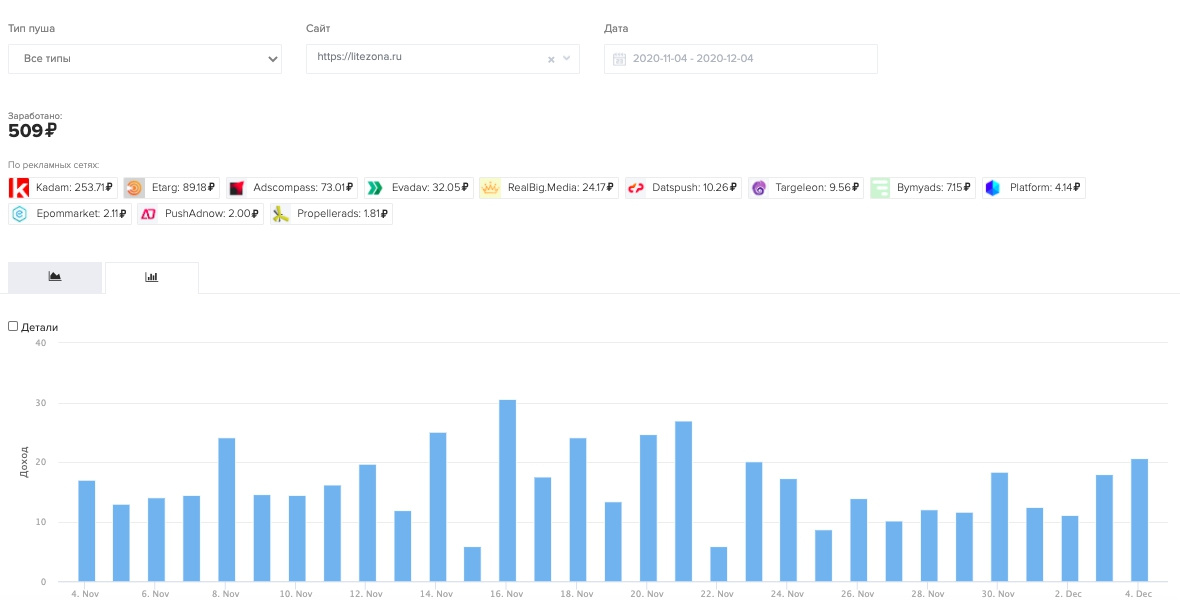Click the Etarg network logo icon

(x=135, y=187)
